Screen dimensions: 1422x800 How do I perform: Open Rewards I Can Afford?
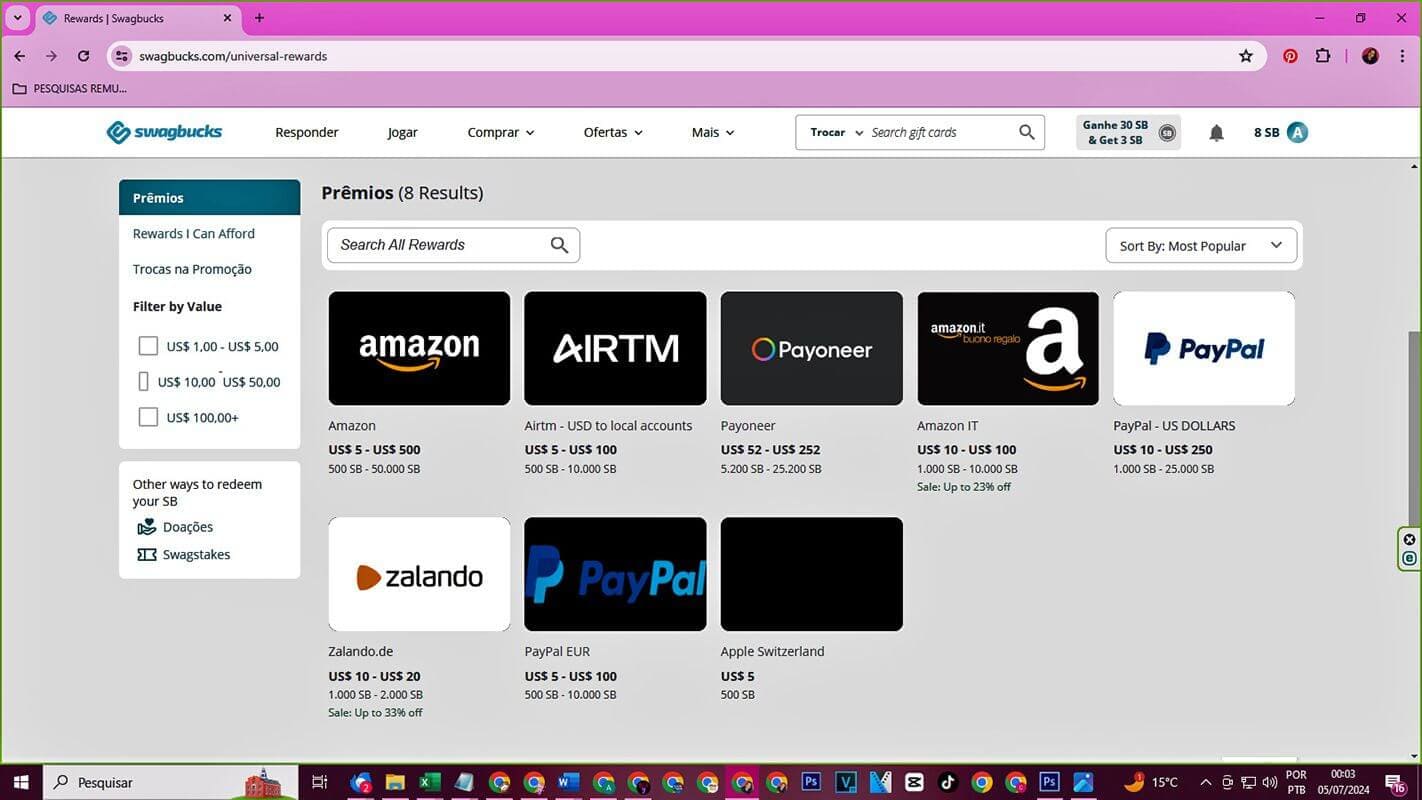tap(194, 233)
